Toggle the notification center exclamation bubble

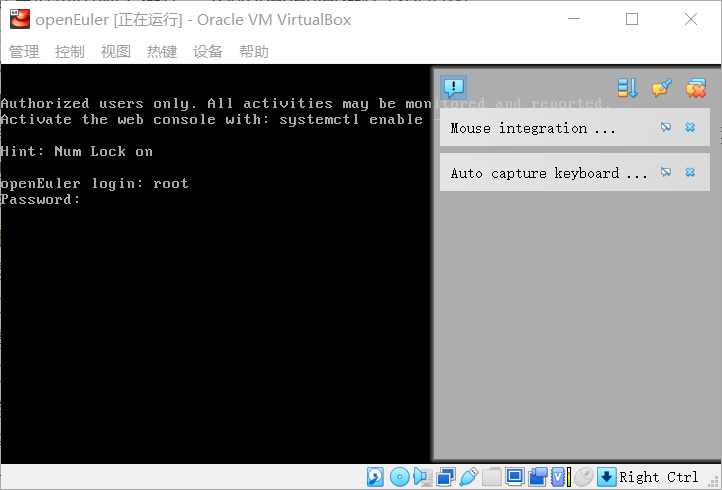(454, 88)
